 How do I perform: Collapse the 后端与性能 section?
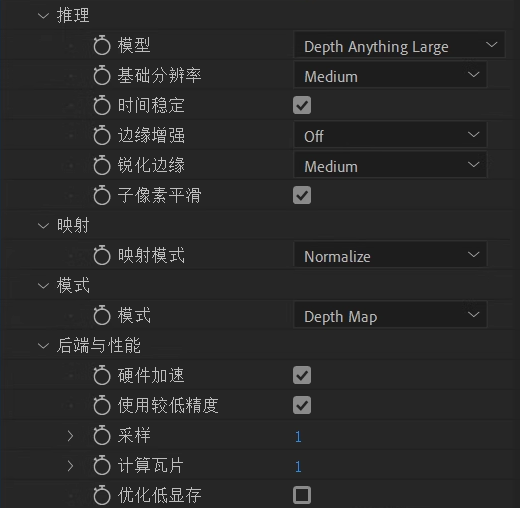click(43, 346)
